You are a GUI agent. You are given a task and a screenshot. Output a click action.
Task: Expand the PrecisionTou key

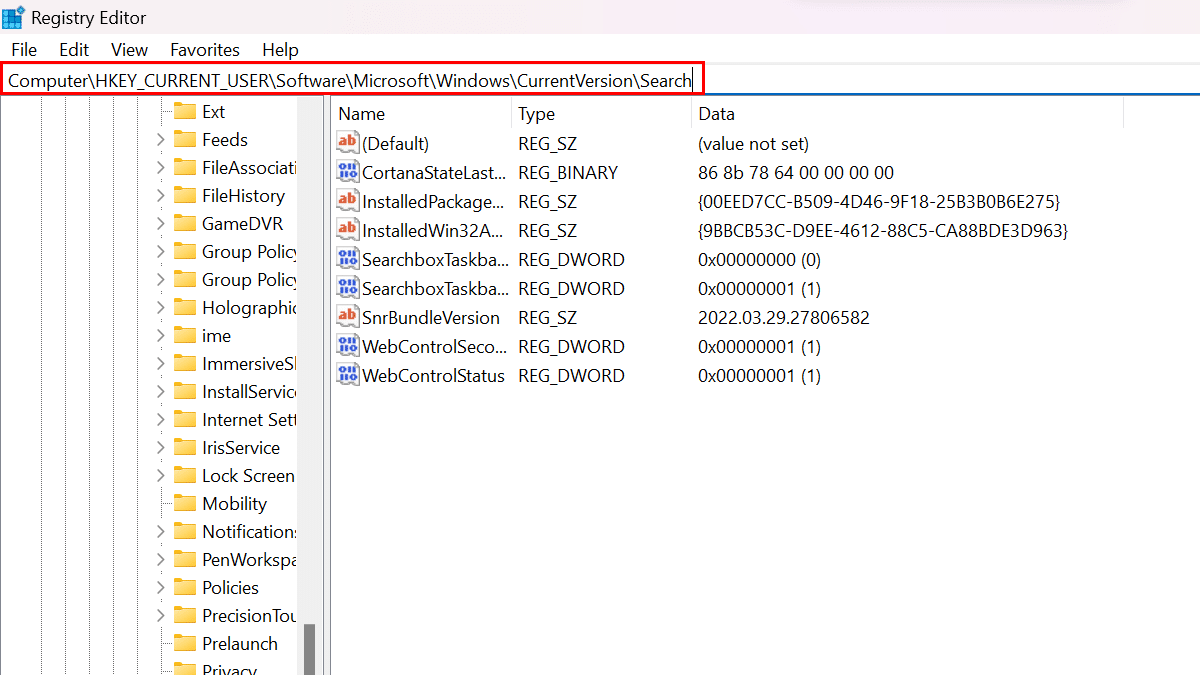(160, 615)
